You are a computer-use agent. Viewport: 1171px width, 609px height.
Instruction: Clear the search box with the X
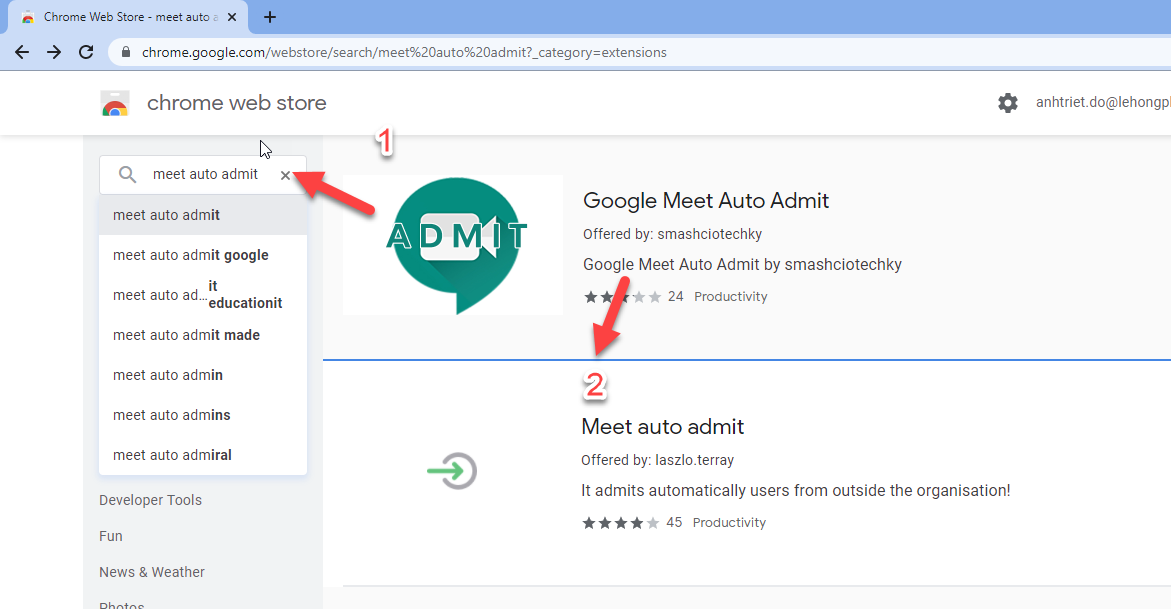point(285,176)
